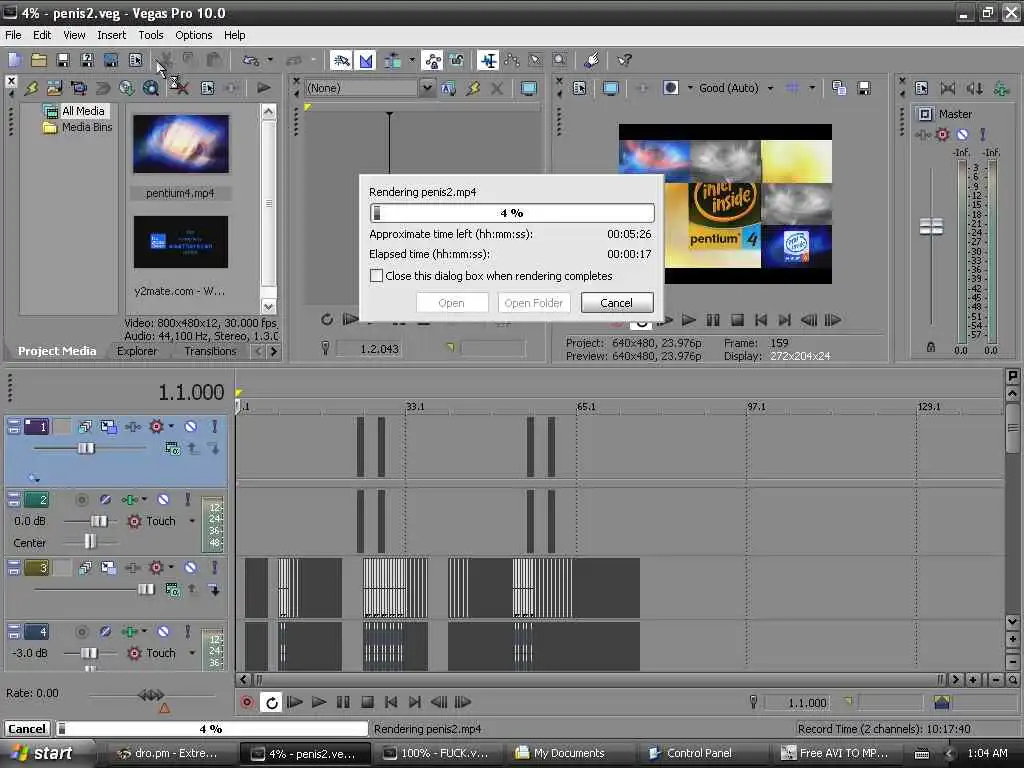This screenshot has width=1024, height=768.
Task: Solo track 1 with exclamation icon
Action: (214, 427)
